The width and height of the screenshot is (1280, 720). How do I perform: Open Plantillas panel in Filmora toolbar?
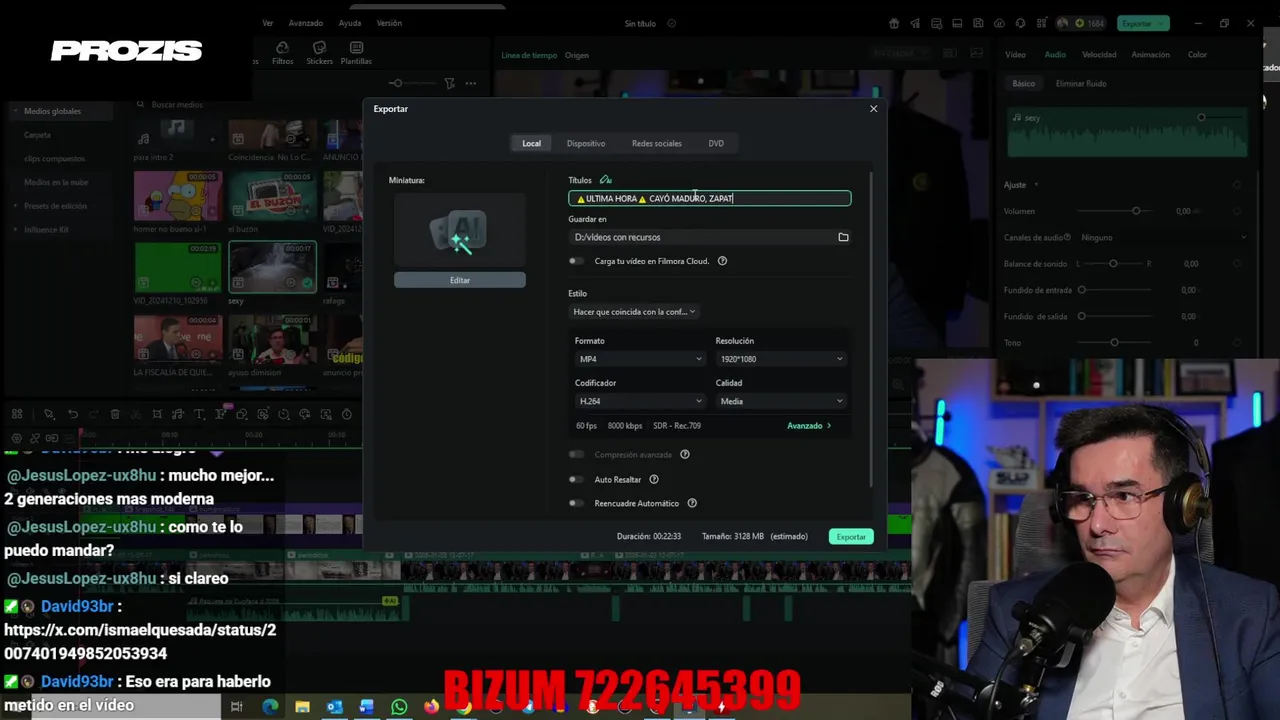coord(356,53)
